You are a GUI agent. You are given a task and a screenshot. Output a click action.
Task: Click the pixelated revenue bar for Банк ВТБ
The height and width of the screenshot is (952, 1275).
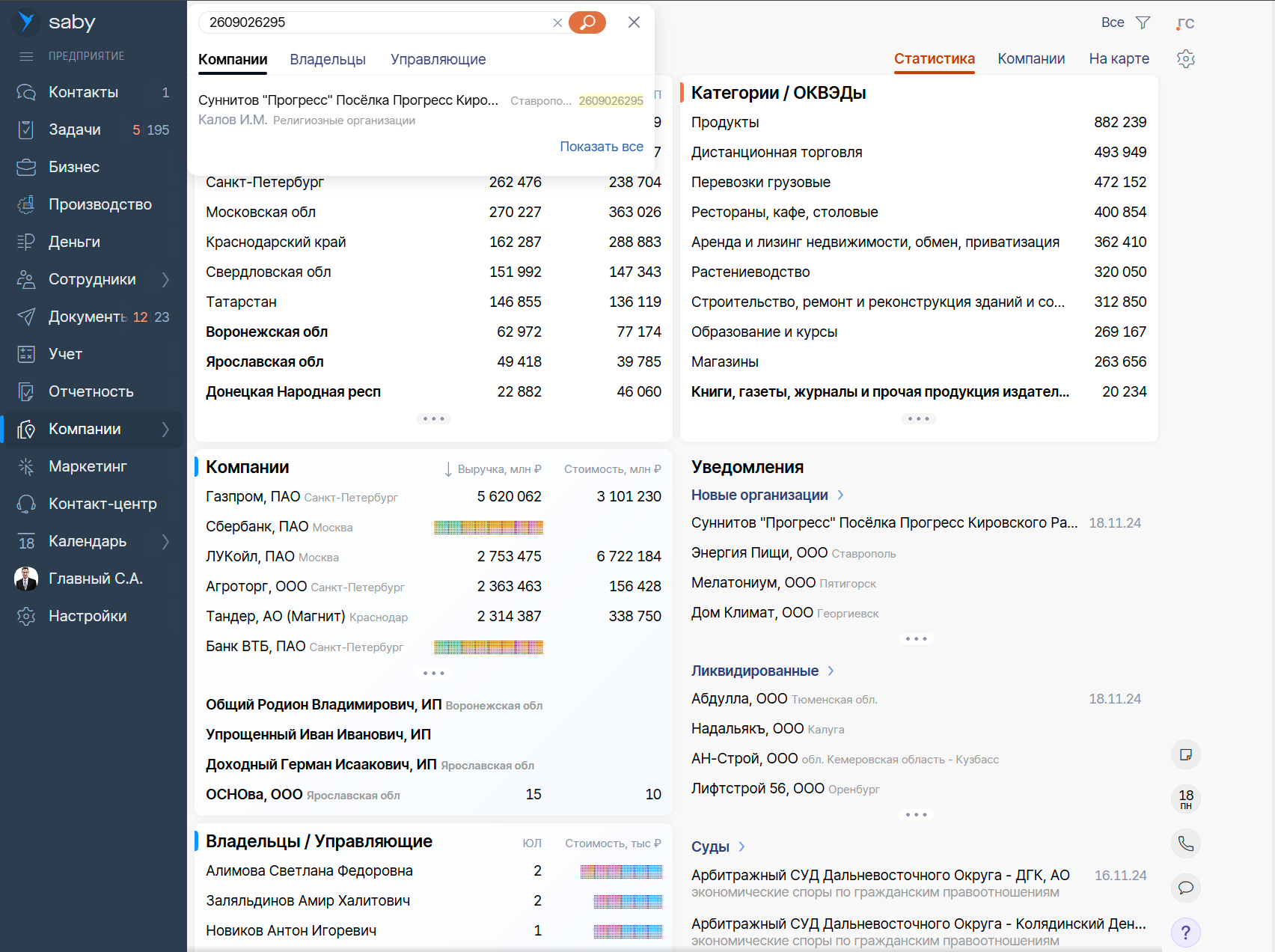[488, 647]
